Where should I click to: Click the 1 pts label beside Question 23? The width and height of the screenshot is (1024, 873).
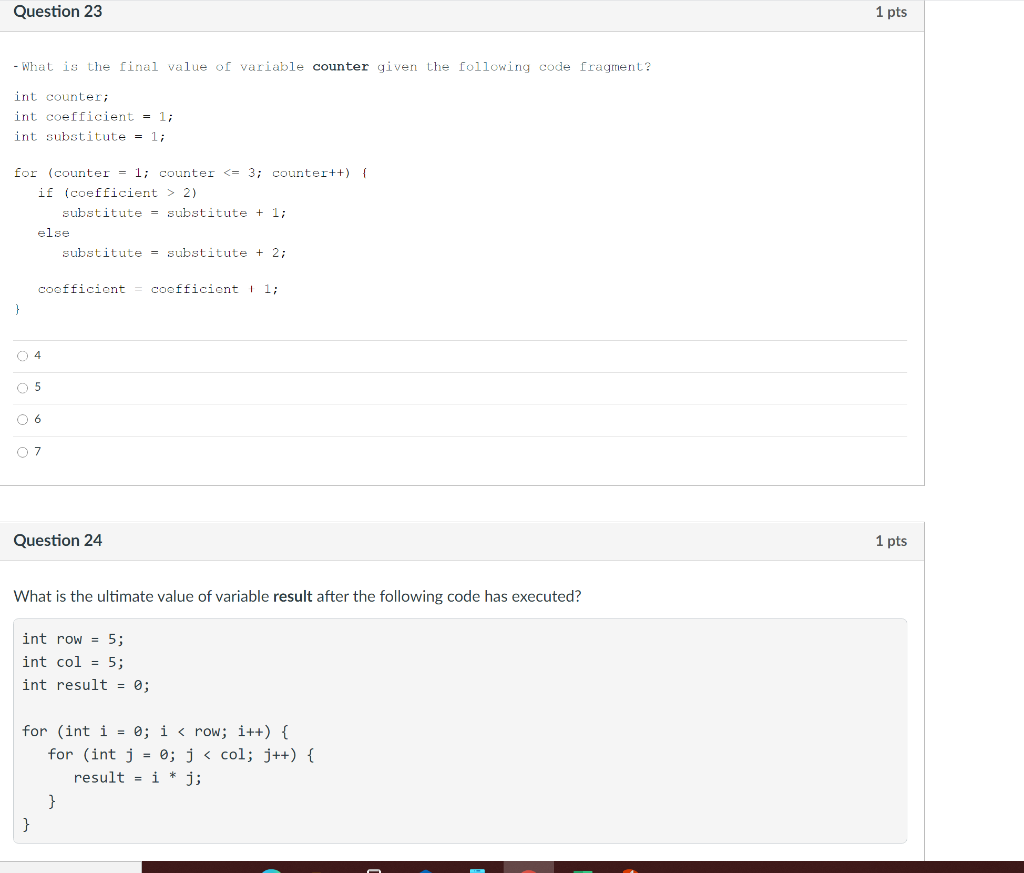tap(890, 11)
